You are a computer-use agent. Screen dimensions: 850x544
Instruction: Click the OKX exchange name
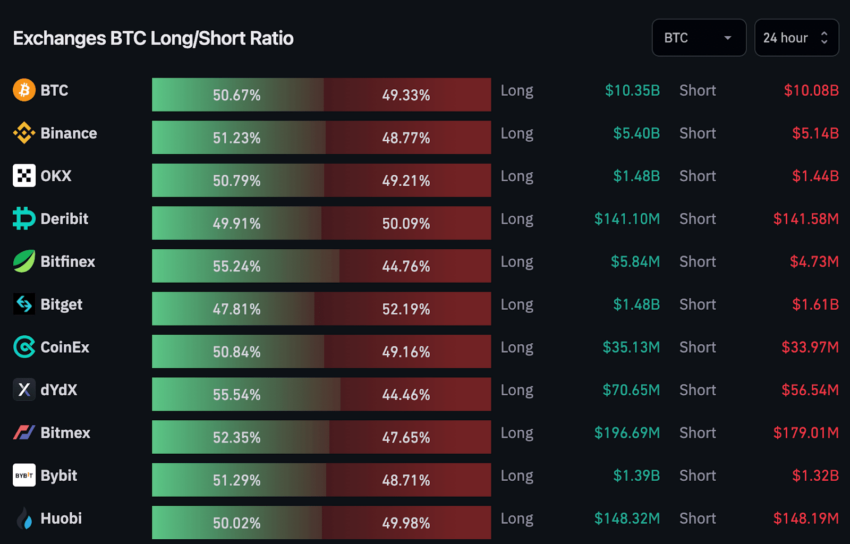(x=56, y=176)
